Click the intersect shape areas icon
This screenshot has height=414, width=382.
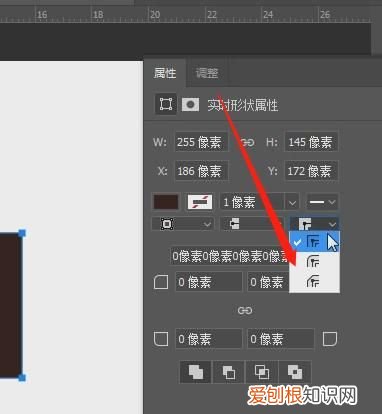point(262,372)
